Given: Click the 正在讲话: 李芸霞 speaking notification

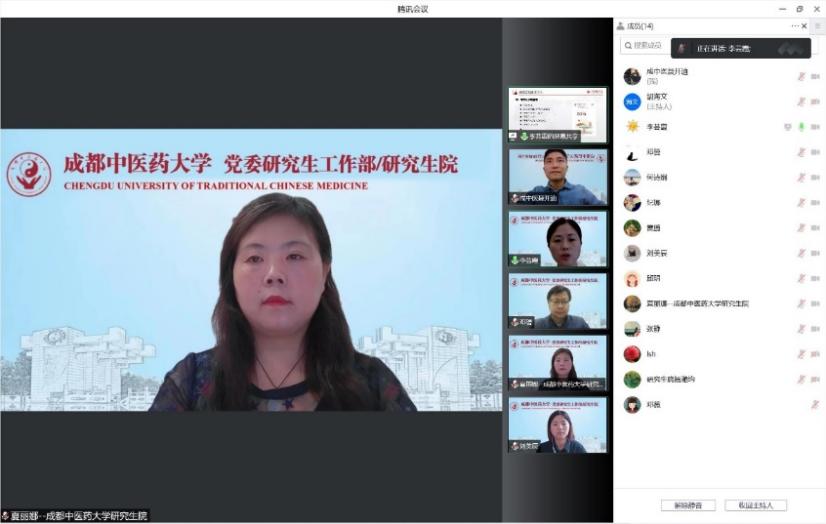Looking at the screenshot, I should point(741,48).
